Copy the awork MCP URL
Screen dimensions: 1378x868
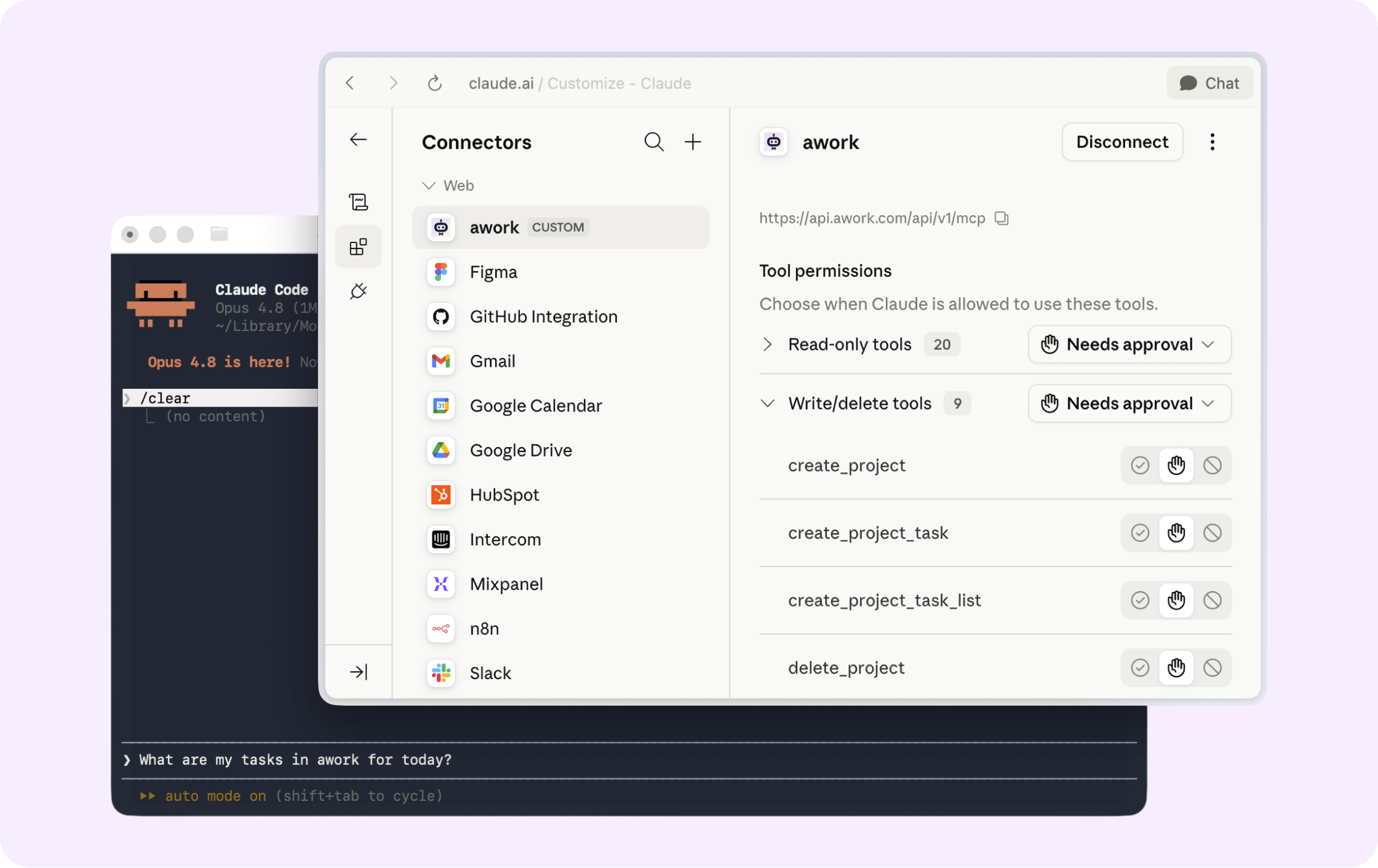pyautogui.click(x=1002, y=218)
